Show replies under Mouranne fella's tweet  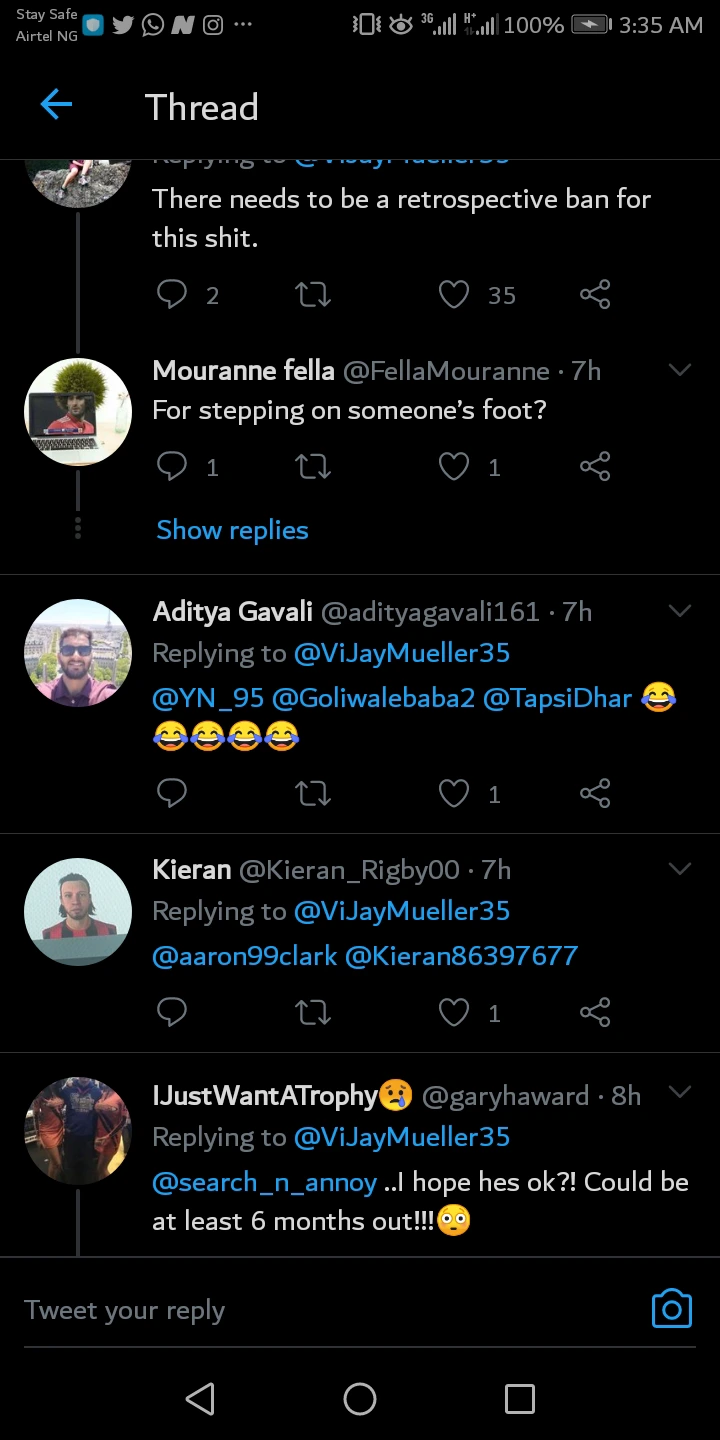(x=232, y=530)
